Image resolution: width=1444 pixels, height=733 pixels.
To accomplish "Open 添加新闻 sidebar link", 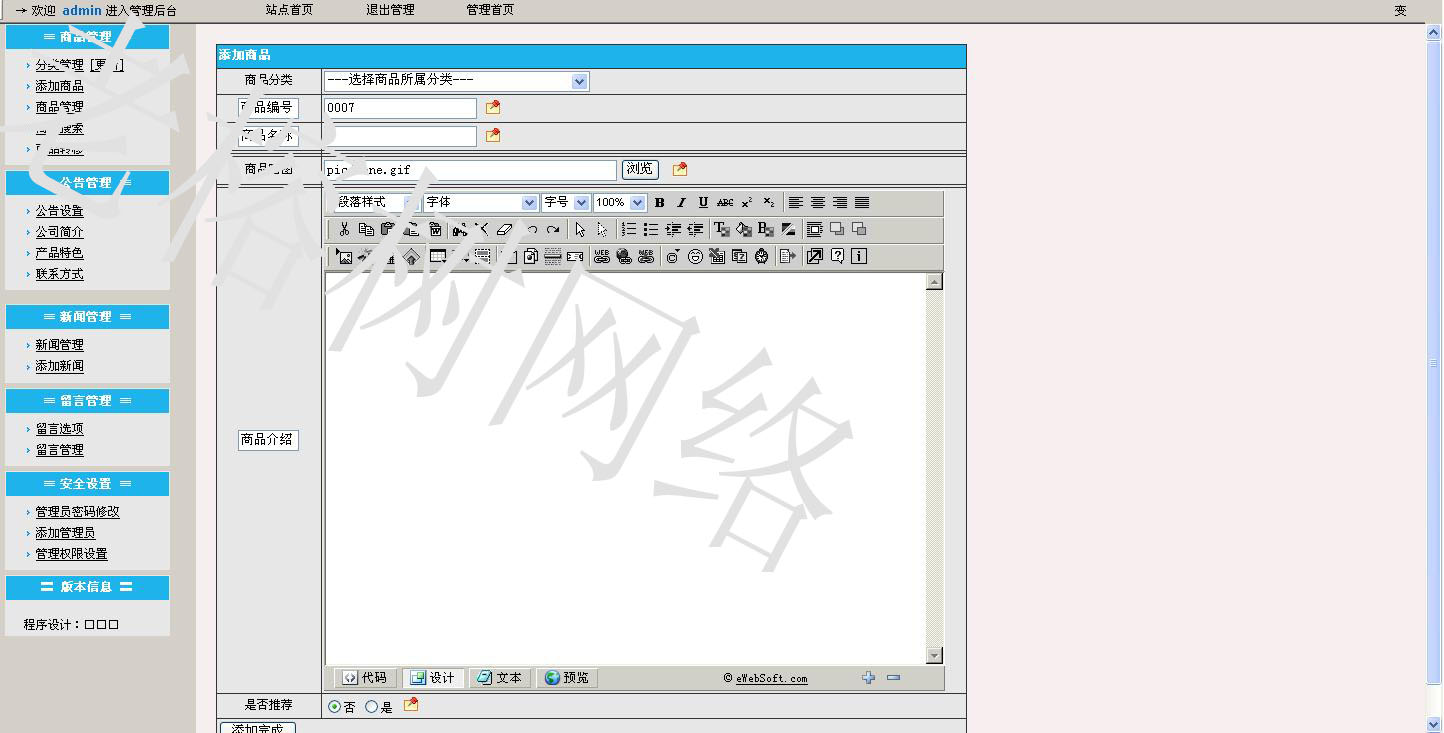I will (60, 366).
